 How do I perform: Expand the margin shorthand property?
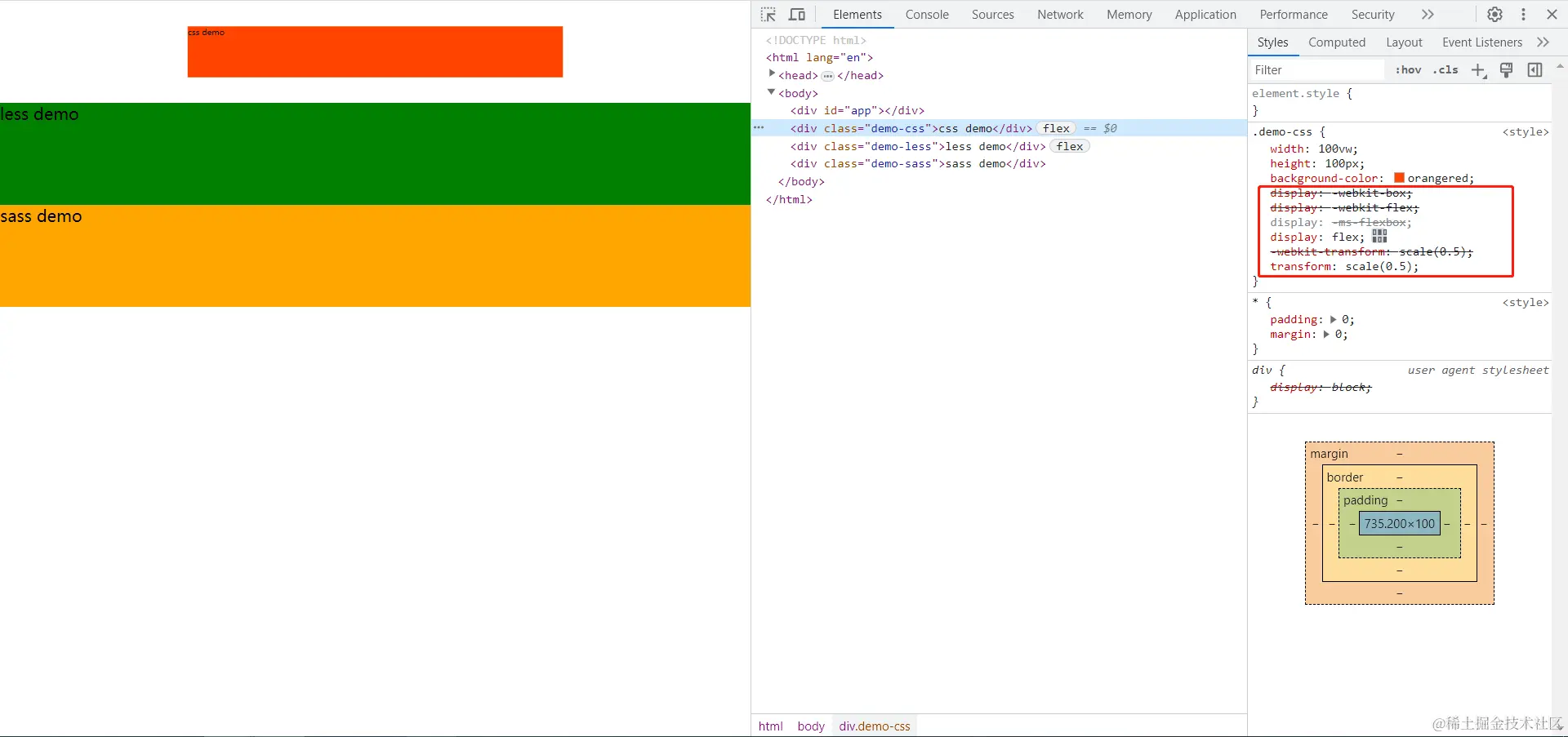[1326, 335]
